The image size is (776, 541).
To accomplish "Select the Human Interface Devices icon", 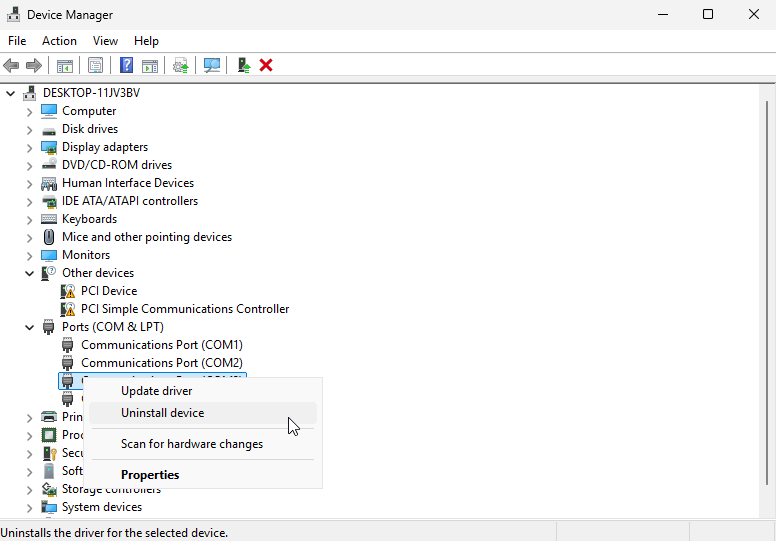I will point(49,183).
